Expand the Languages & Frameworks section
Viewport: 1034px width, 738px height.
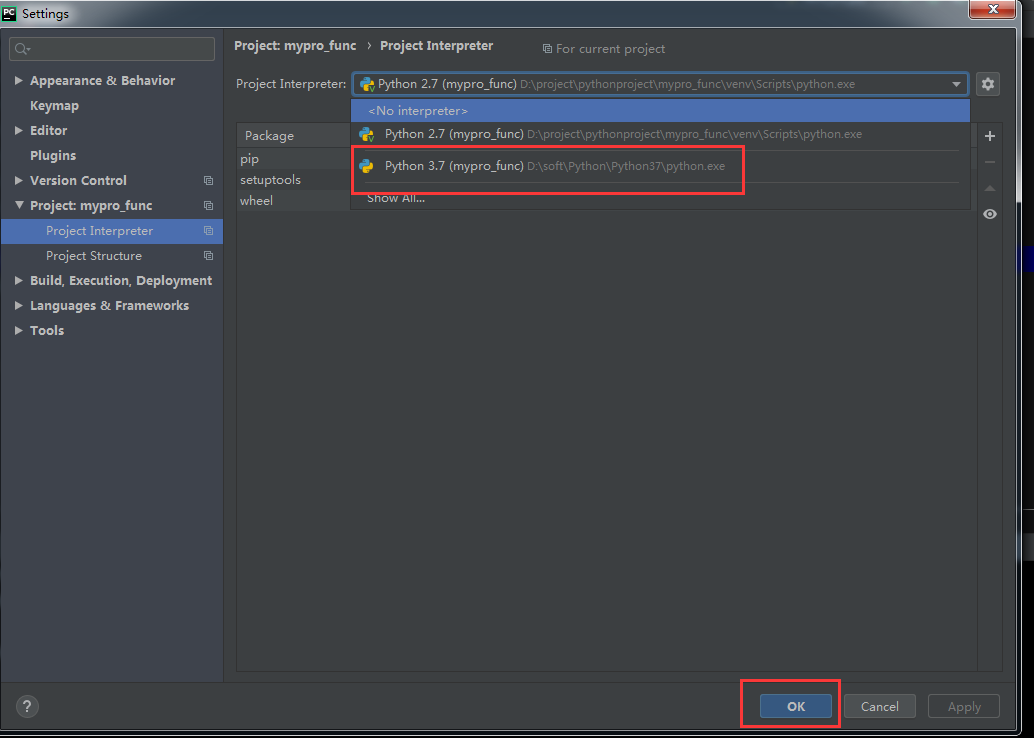(18, 306)
